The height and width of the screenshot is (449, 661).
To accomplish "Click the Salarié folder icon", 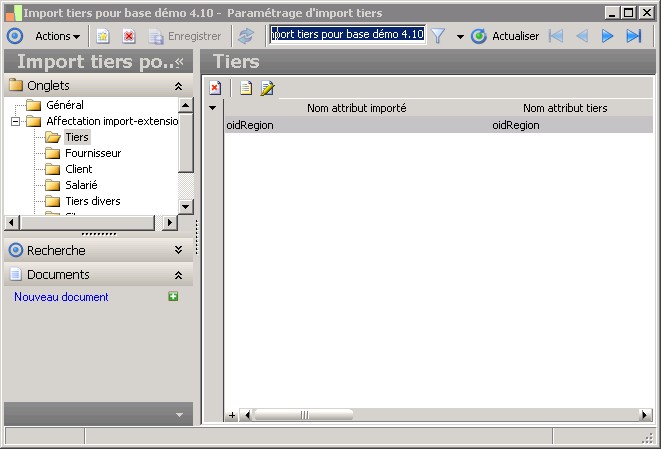I will [x=53, y=185].
